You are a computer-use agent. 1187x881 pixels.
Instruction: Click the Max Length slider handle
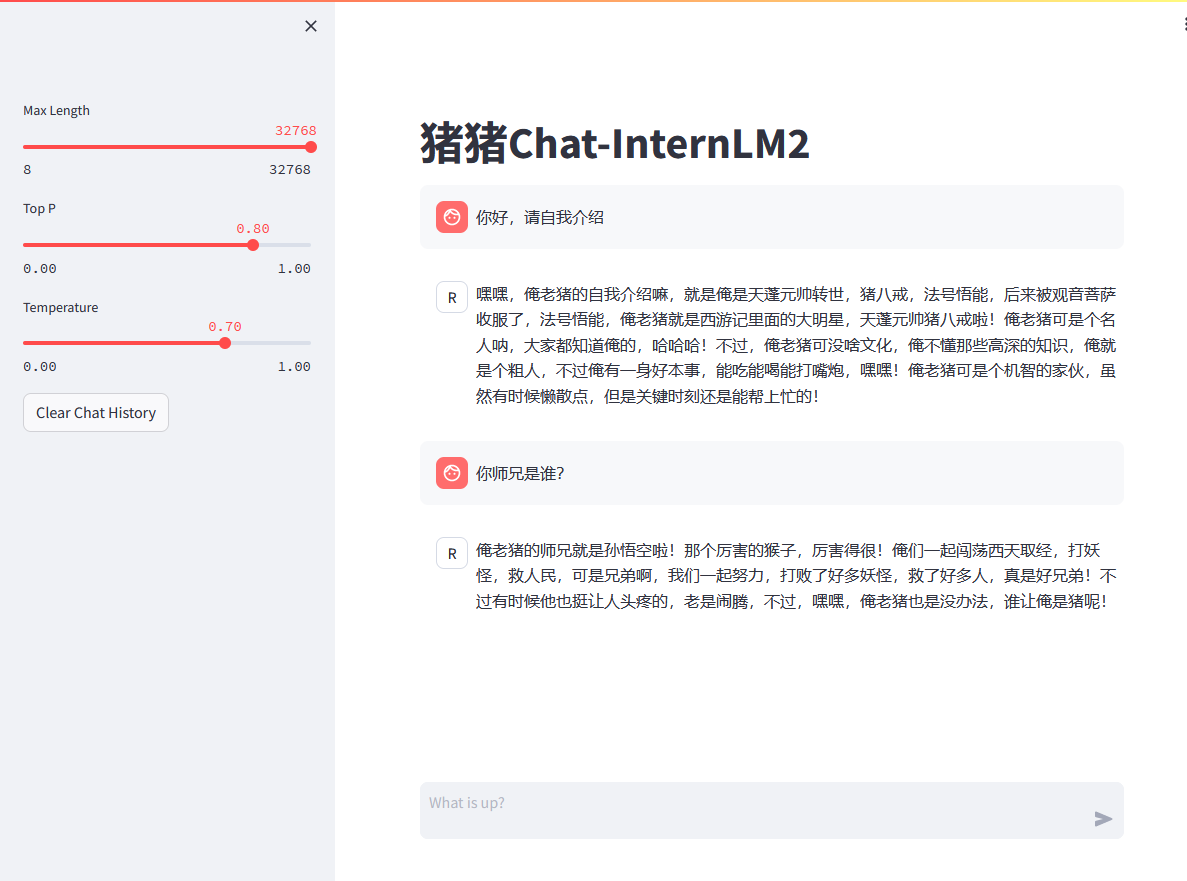pyautogui.click(x=310, y=147)
